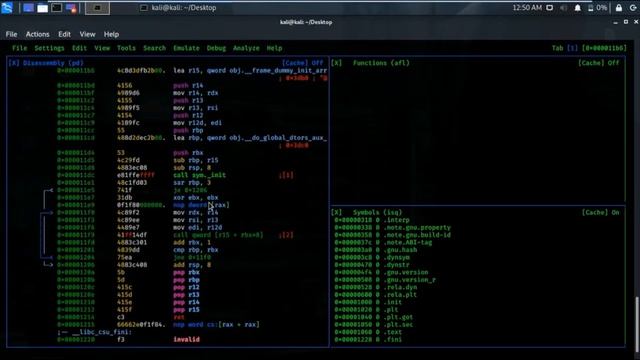Select the .plt.got symbol row
This screenshot has height=360, width=640.
(373, 317)
